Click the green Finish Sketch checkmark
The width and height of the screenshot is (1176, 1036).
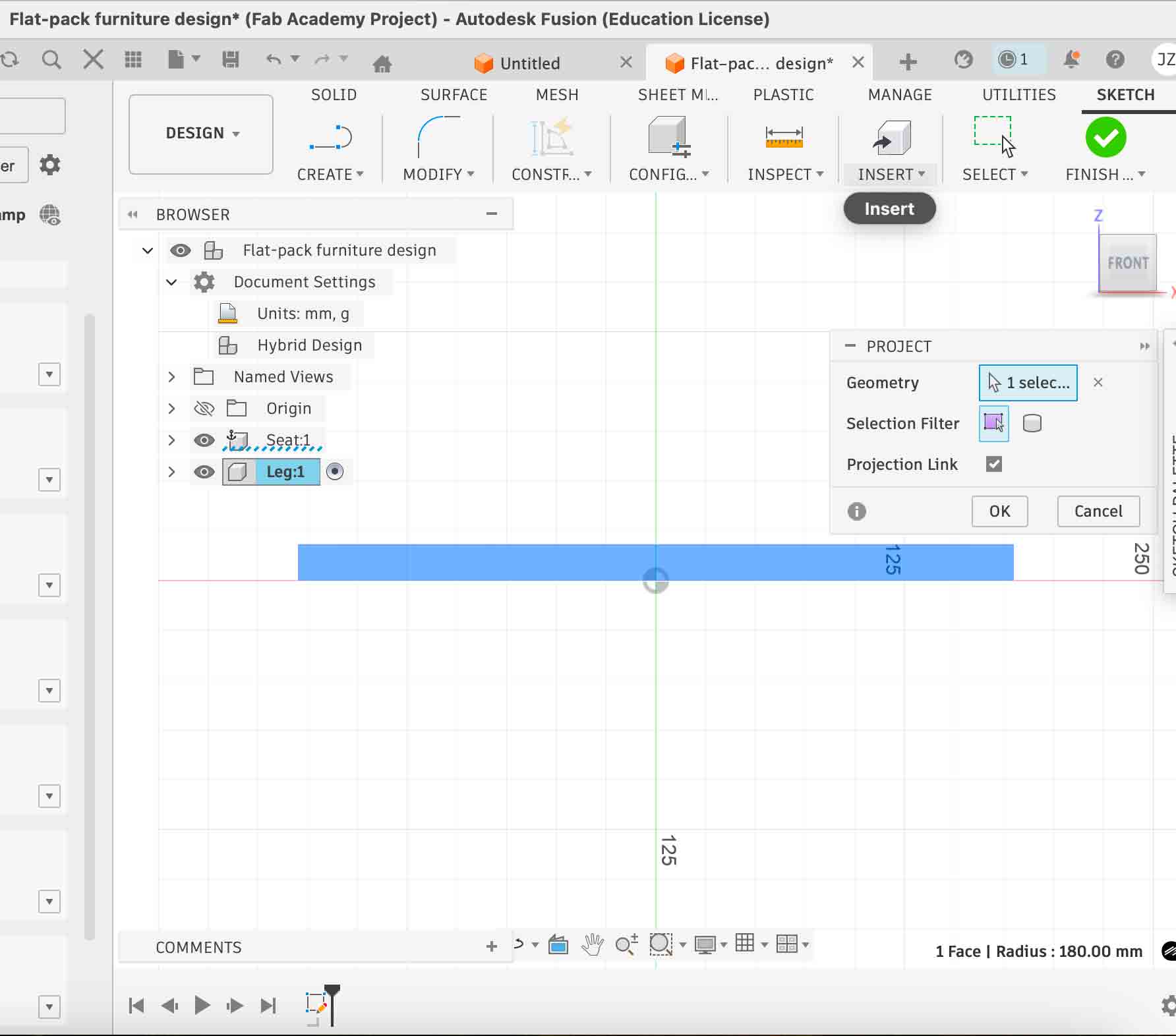[x=1105, y=137]
